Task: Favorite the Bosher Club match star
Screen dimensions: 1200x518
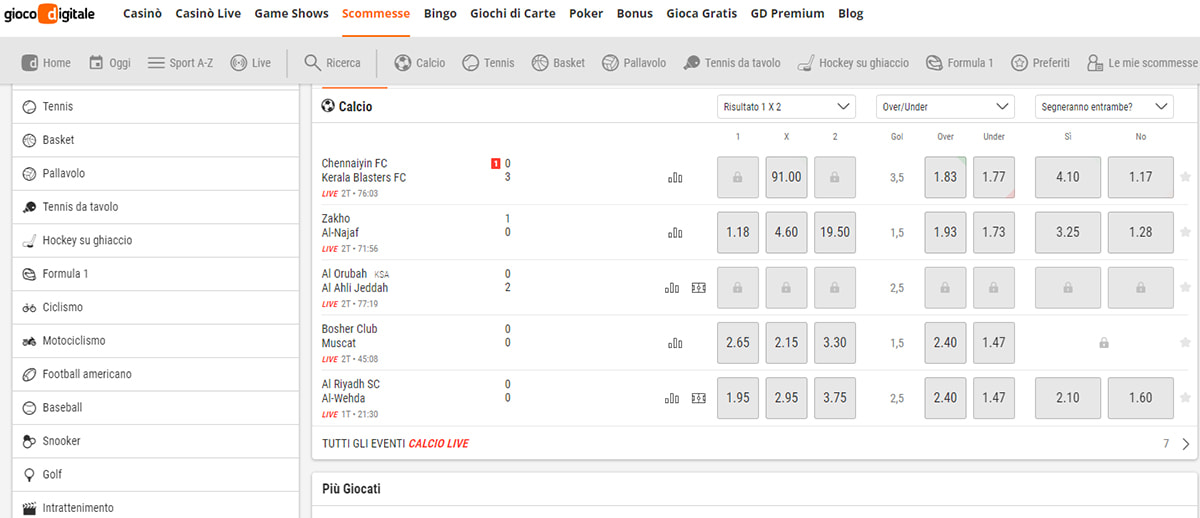Action: pyautogui.click(x=1185, y=342)
